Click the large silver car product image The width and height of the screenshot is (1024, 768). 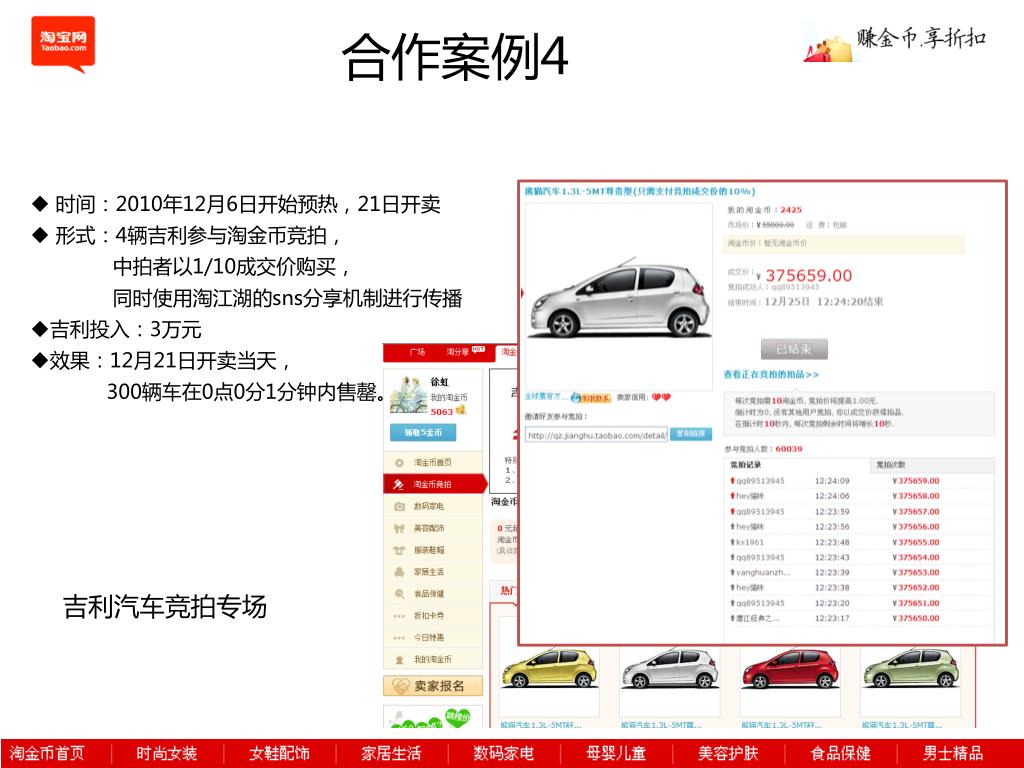coord(618,297)
